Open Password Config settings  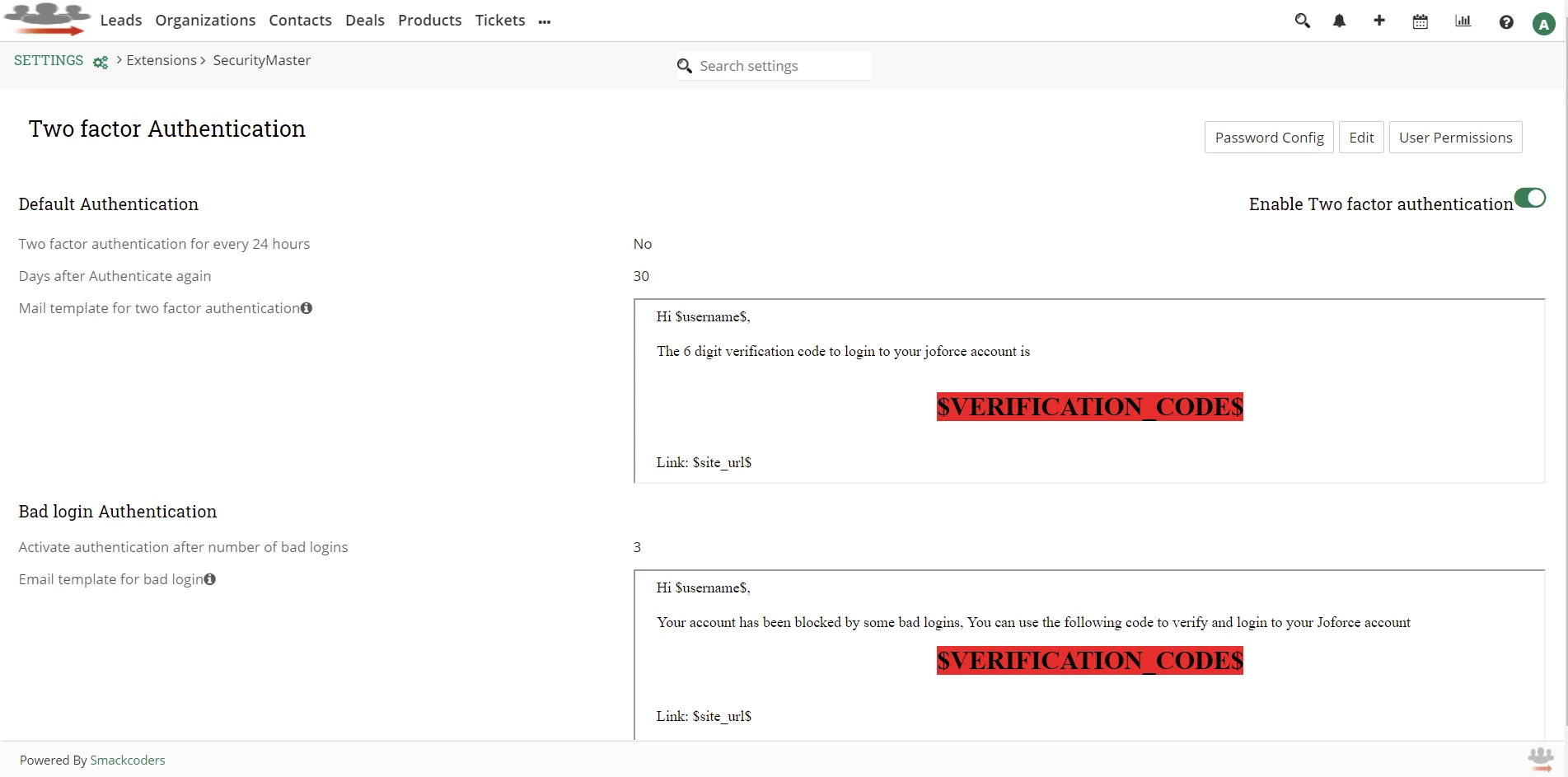click(x=1268, y=137)
